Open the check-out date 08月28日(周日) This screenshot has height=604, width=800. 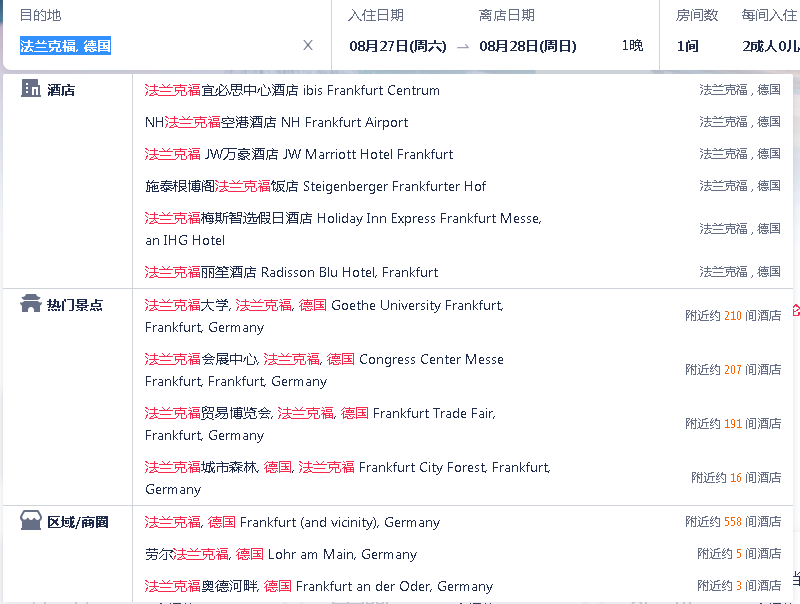click(528, 46)
